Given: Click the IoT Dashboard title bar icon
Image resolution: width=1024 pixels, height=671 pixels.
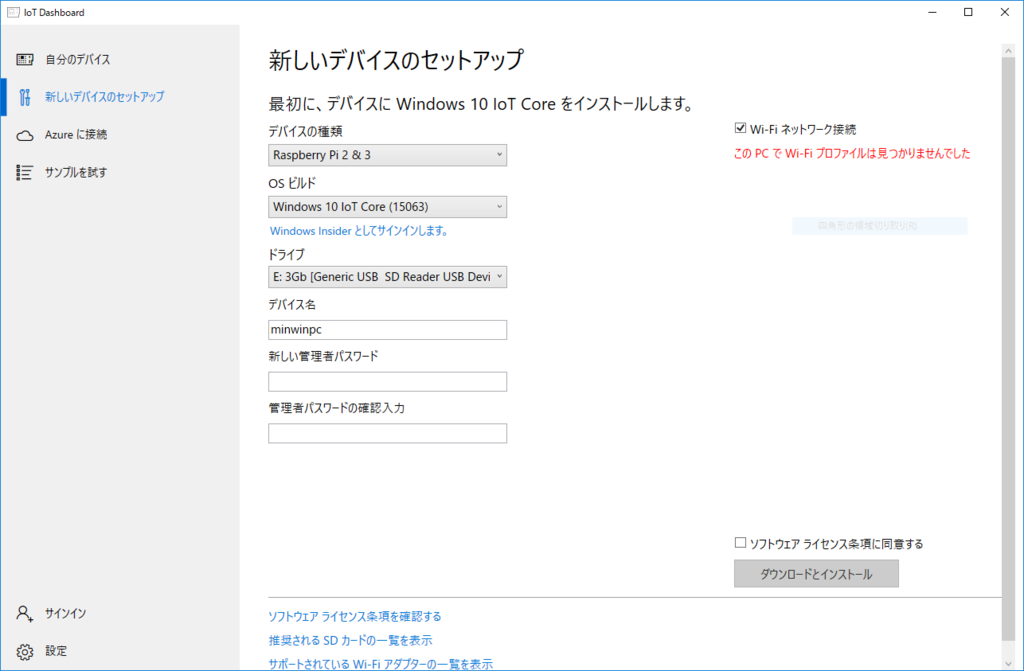Looking at the screenshot, I should pyautogui.click(x=12, y=11).
